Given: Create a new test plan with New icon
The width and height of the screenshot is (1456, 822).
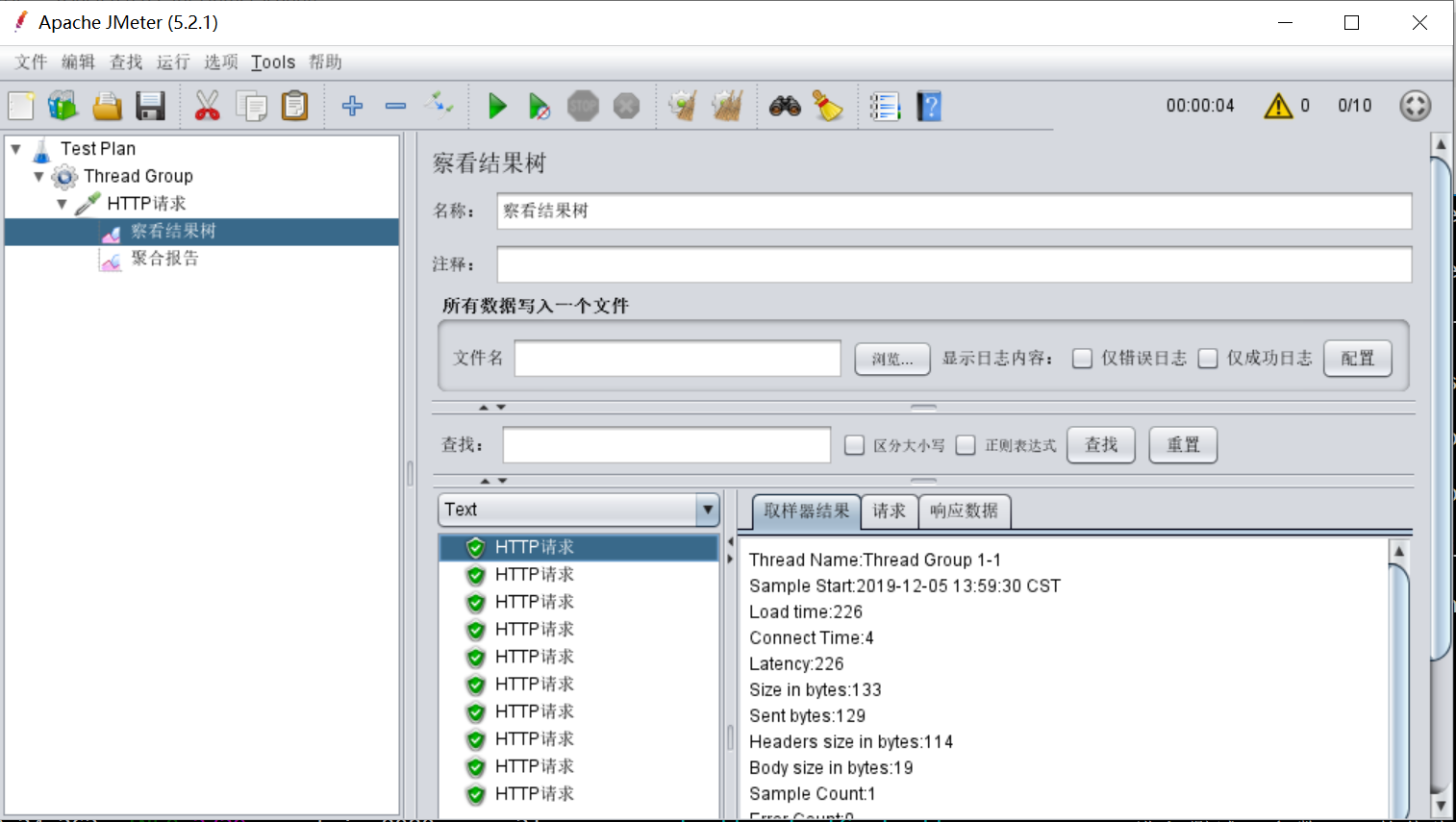Looking at the screenshot, I should pyautogui.click(x=21, y=106).
